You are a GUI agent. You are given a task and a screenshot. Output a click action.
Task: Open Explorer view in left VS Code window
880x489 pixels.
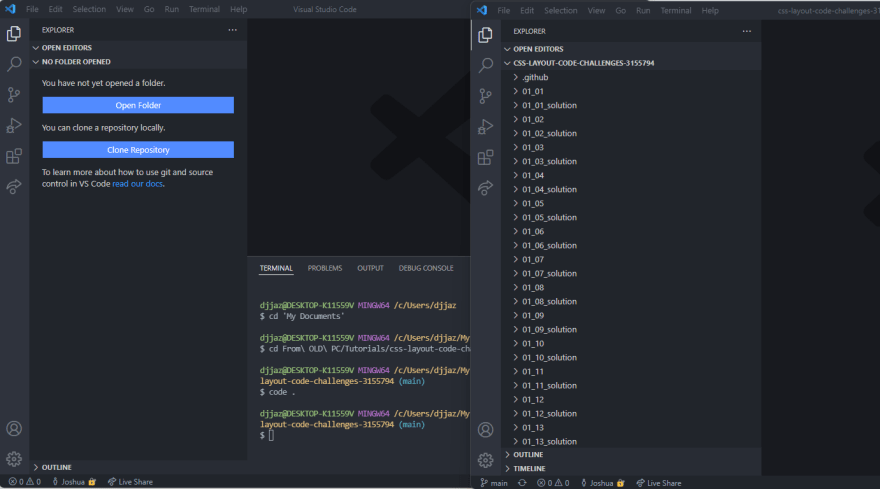14,34
